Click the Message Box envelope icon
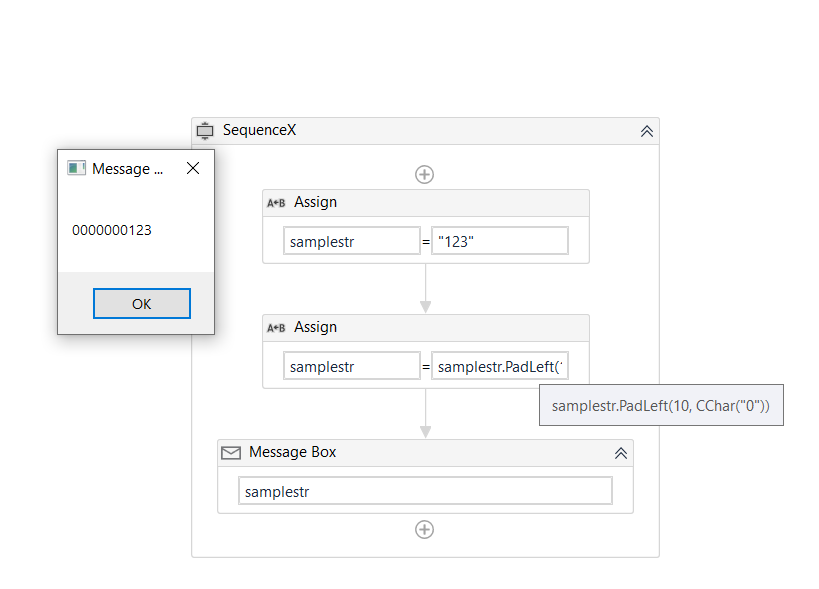 (x=231, y=453)
